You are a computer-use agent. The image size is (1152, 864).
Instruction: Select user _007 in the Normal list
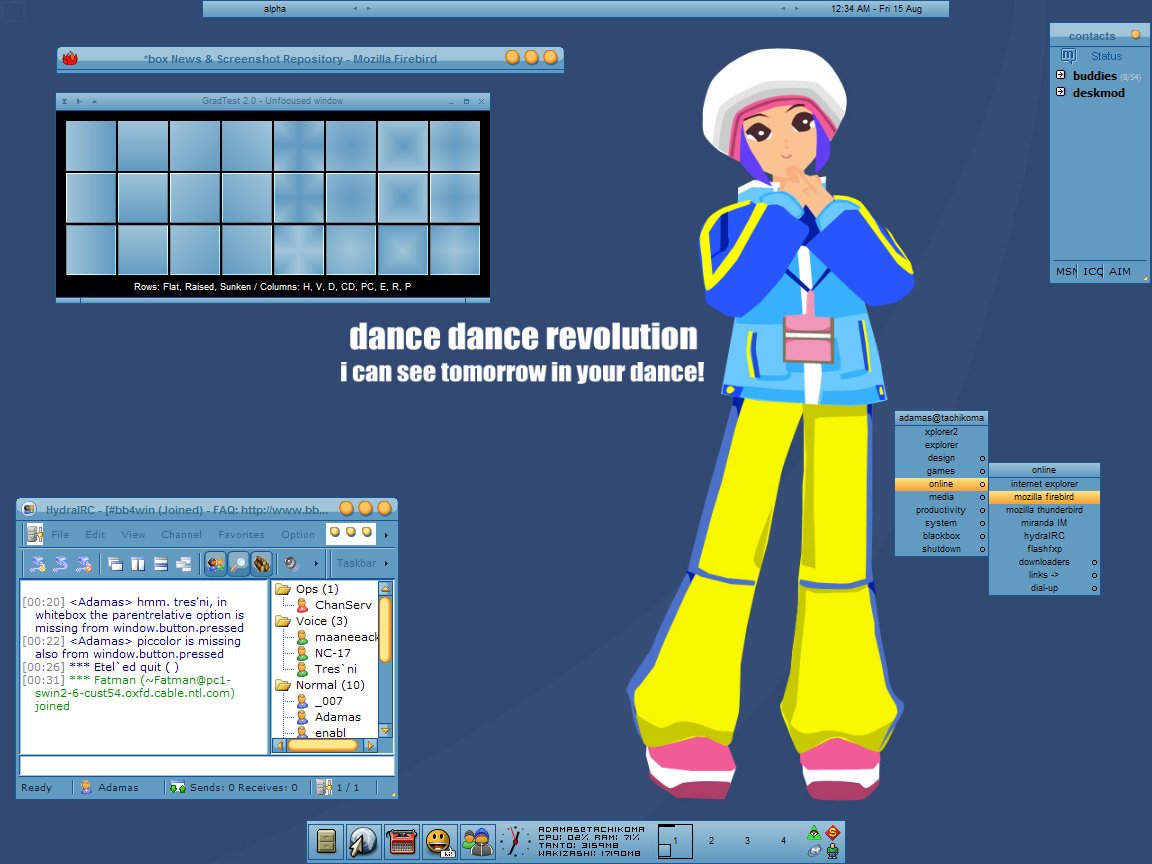(x=328, y=701)
